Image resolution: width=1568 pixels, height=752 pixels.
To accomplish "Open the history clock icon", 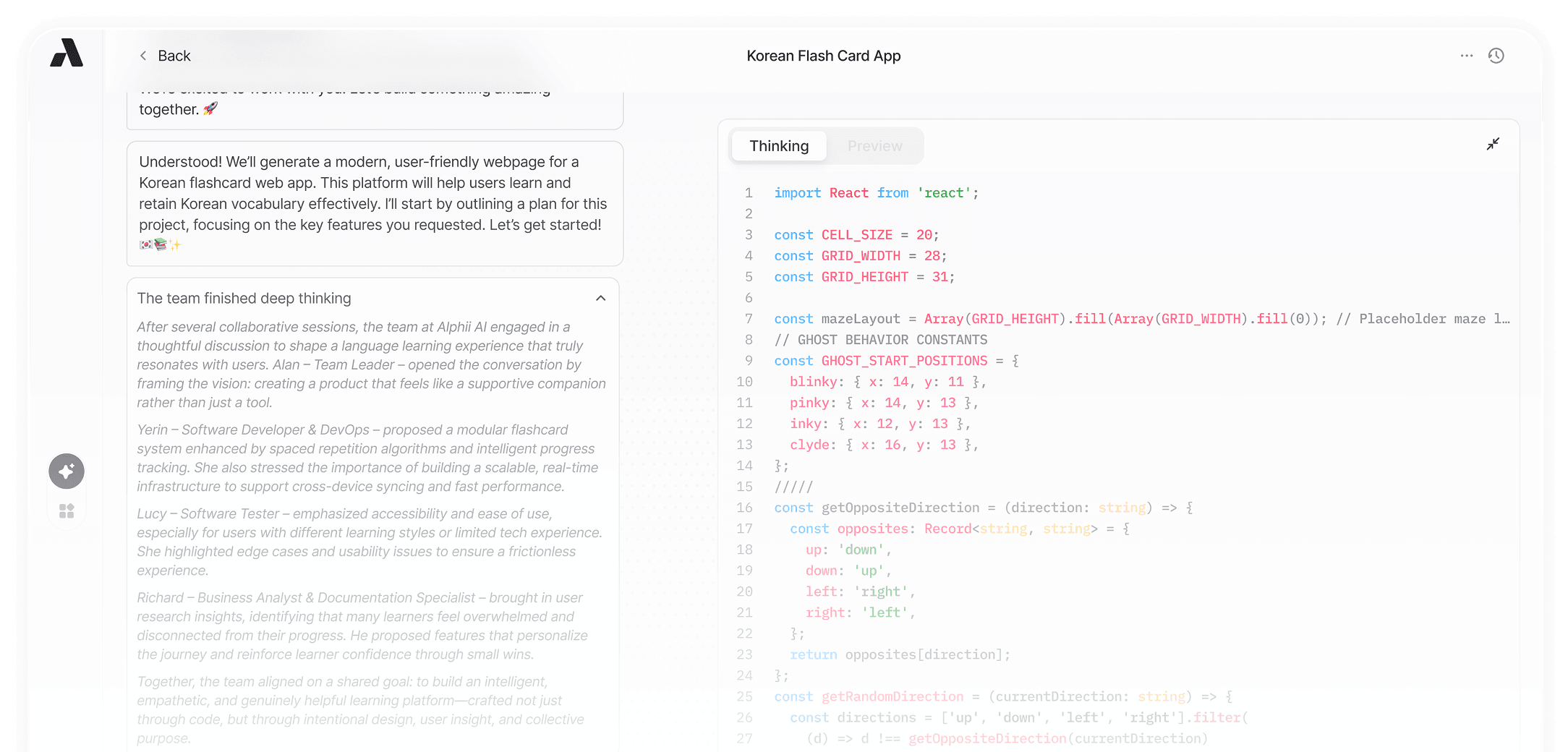I will [x=1496, y=56].
